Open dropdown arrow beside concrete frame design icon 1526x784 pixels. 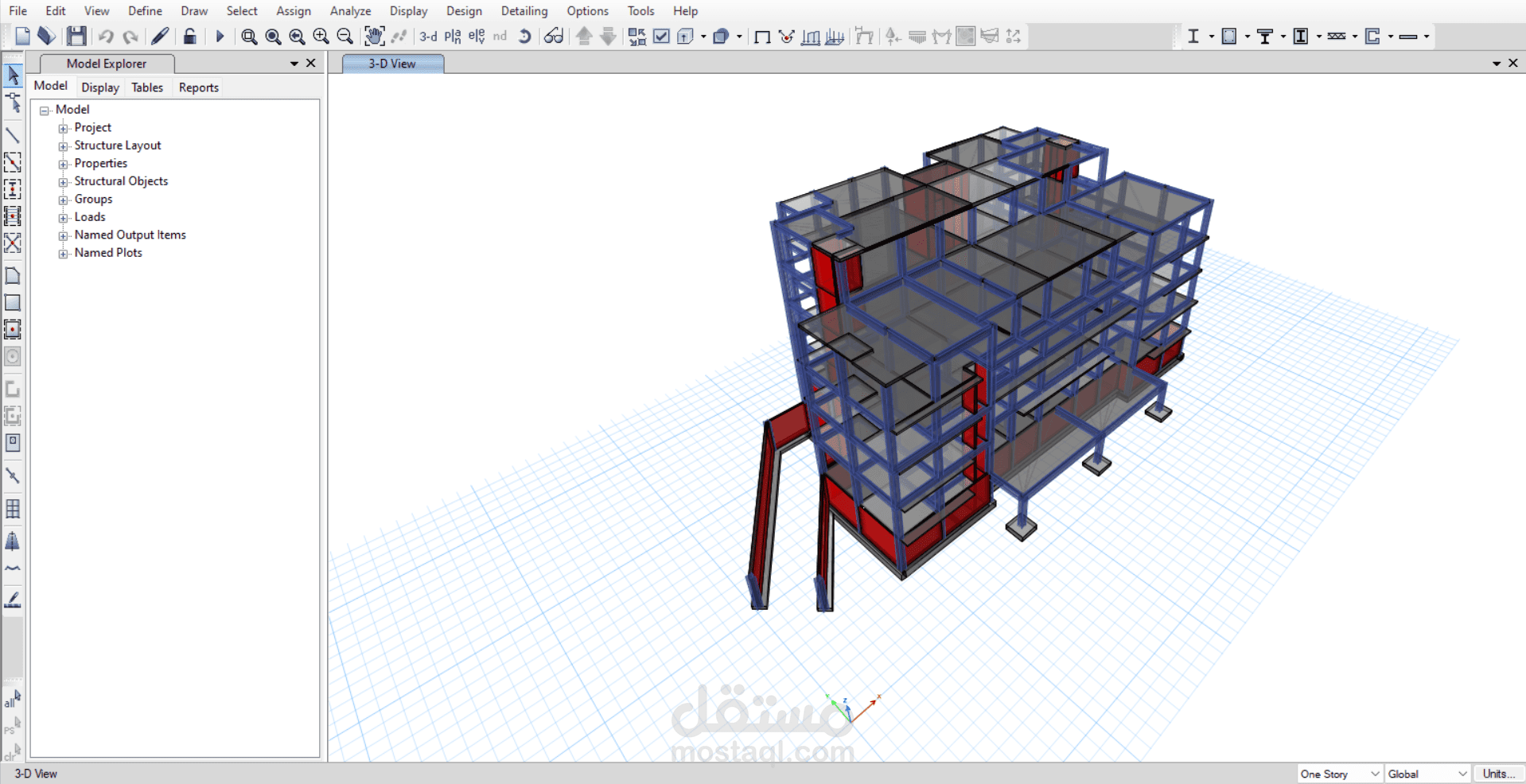pos(1248,37)
